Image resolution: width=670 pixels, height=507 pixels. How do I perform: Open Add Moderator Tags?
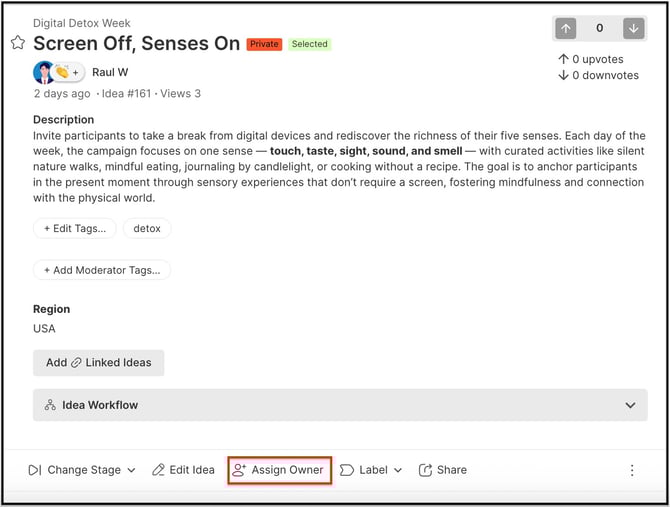(102, 270)
